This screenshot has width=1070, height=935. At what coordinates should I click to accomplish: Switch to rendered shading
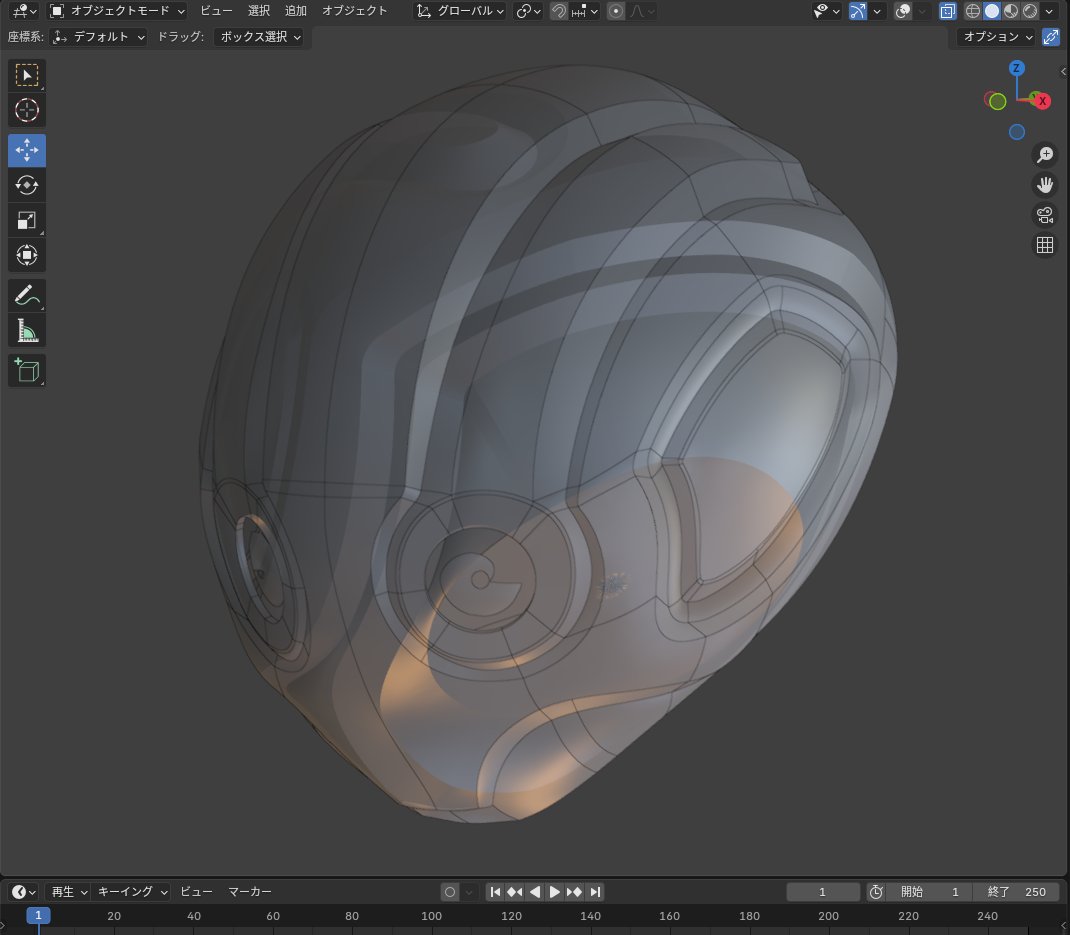(x=1030, y=11)
